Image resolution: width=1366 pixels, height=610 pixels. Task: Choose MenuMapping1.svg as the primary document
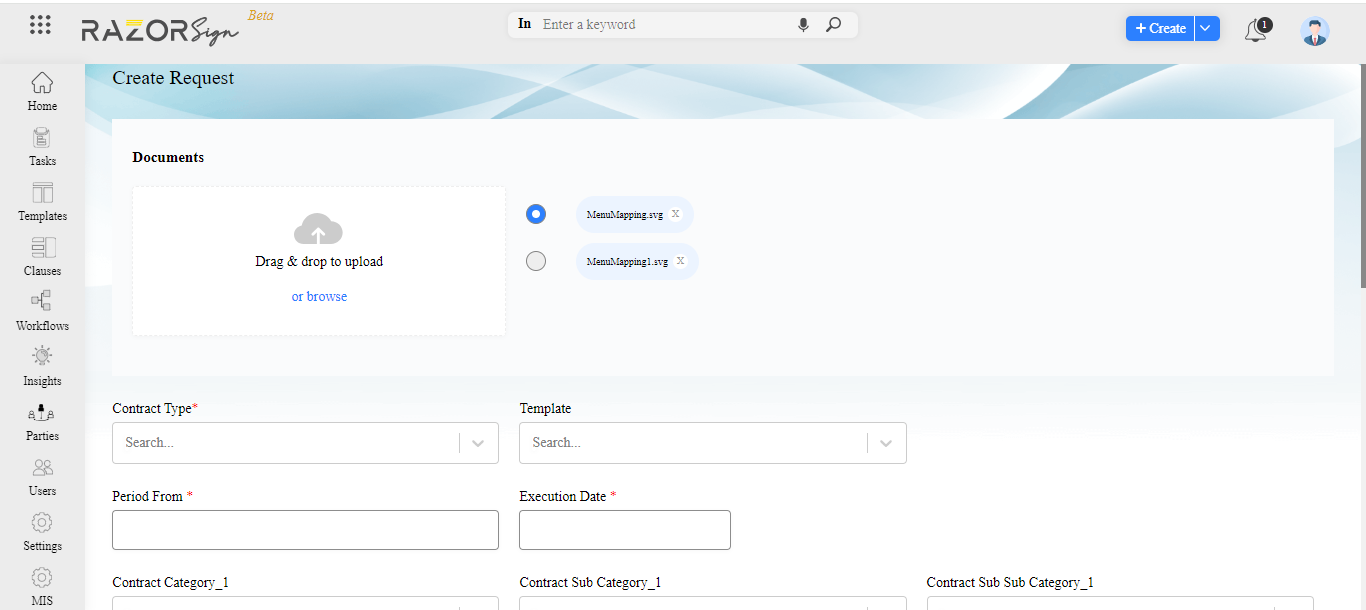coord(536,260)
